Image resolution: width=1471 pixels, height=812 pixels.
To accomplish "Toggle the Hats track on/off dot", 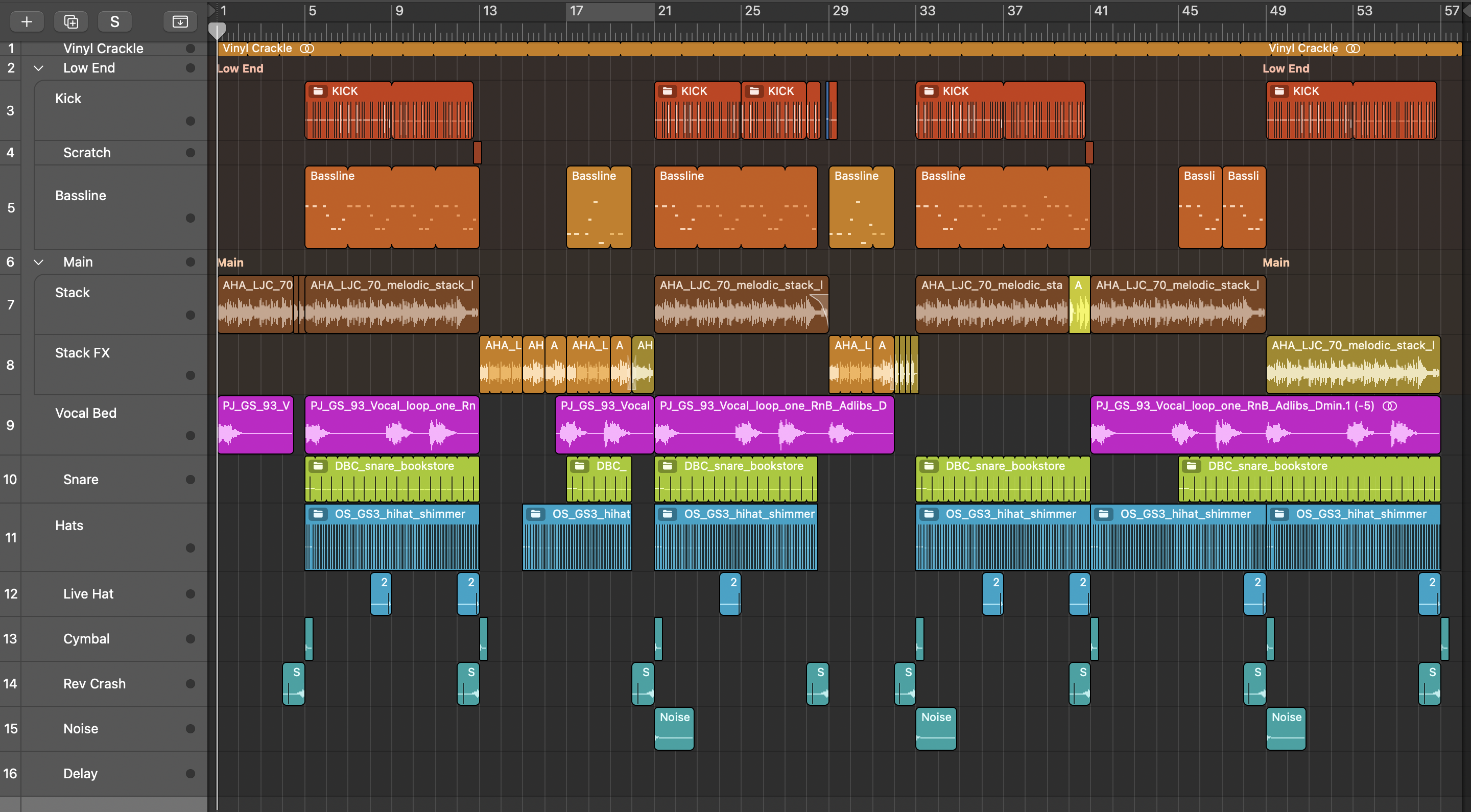I will click(x=191, y=548).
